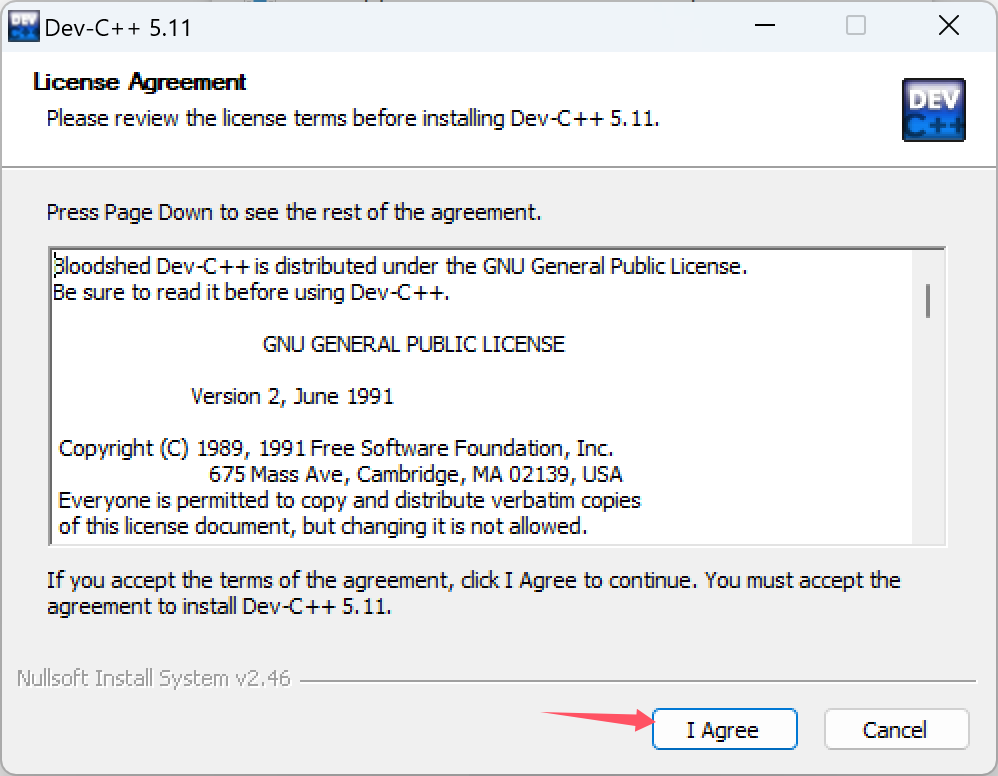Click the 675 Mass Ave, Cambridge address line
This screenshot has width=998, height=776.
pyautogui.click(x=416, y=474)
